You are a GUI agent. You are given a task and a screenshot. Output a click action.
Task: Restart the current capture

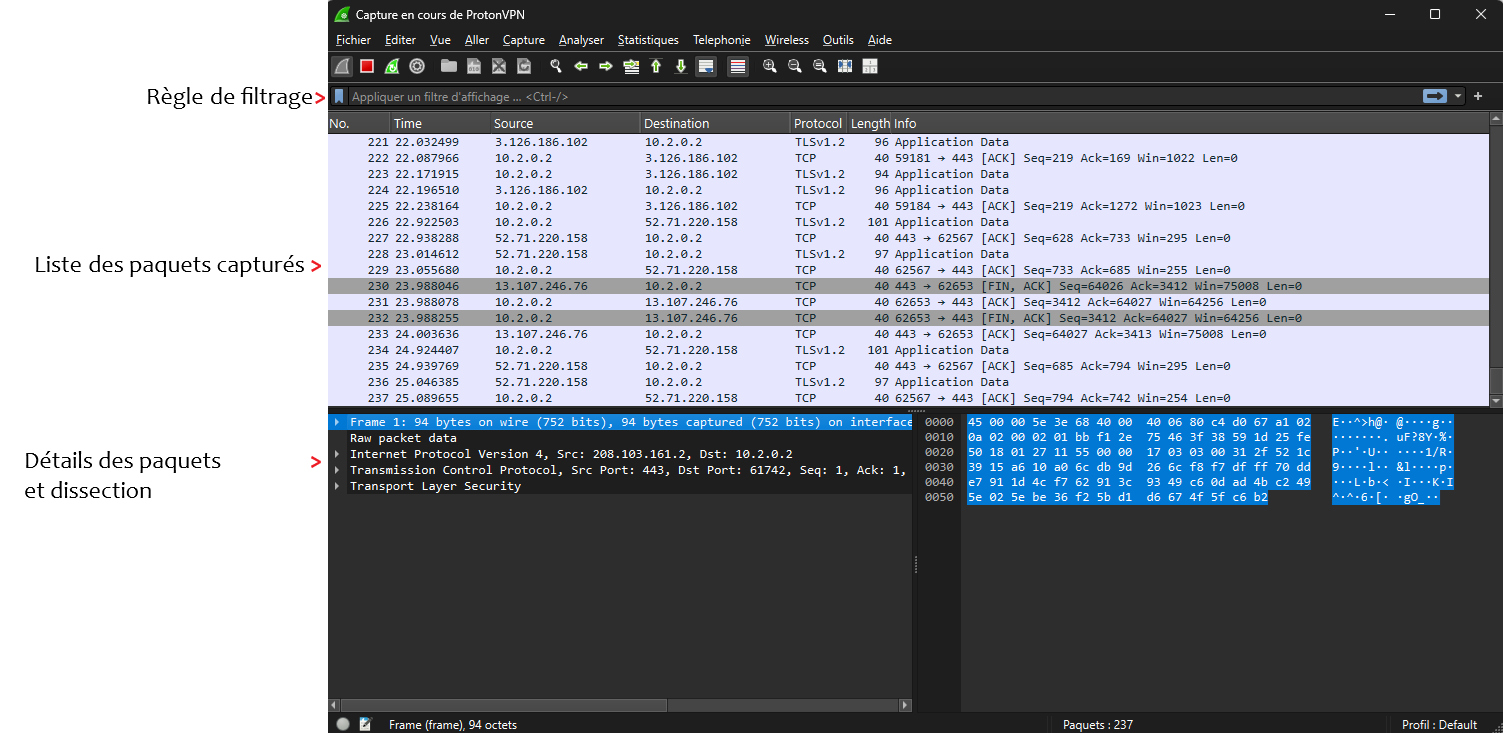pos(392,66)
